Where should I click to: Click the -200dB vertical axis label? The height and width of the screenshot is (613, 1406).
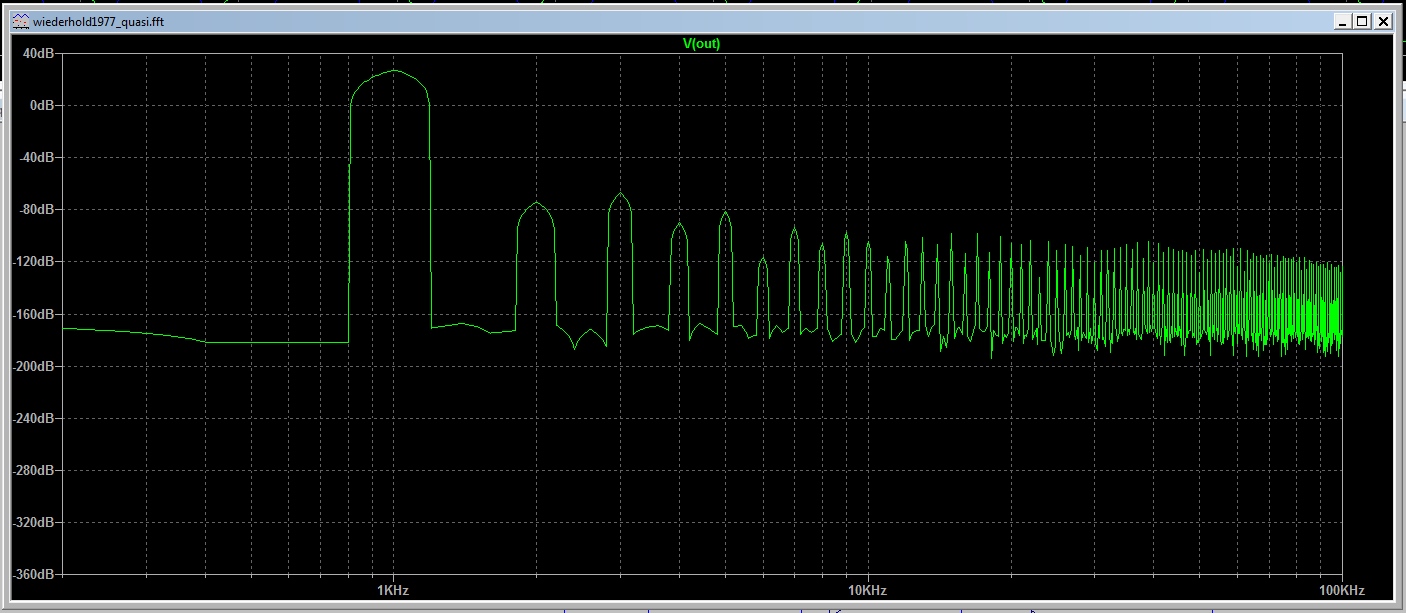coord(33,366)
